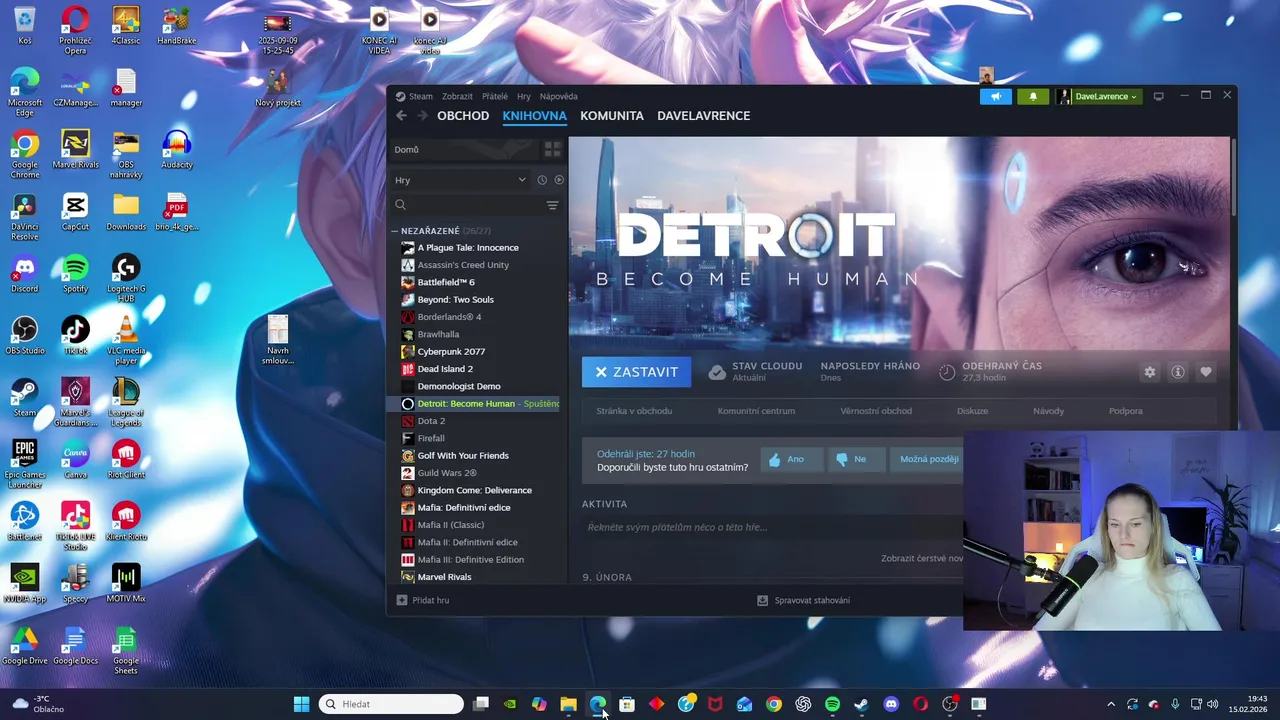Viewport: 1280px width, 720px height.
Task: Click the taskbar Hledat search box
Action: [391, 704]
